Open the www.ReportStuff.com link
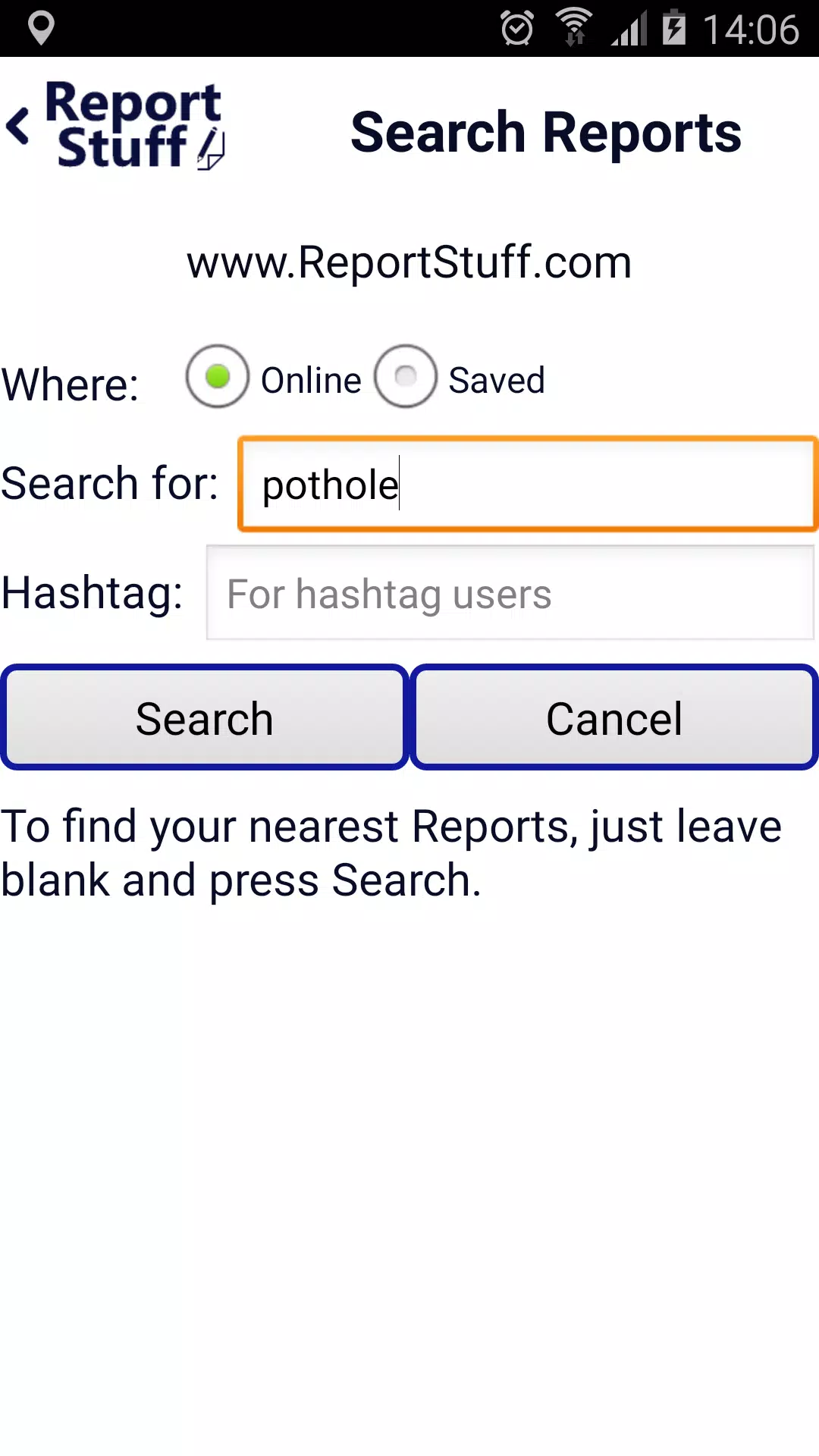This screenshot has width=819, height=1456. 409,262
